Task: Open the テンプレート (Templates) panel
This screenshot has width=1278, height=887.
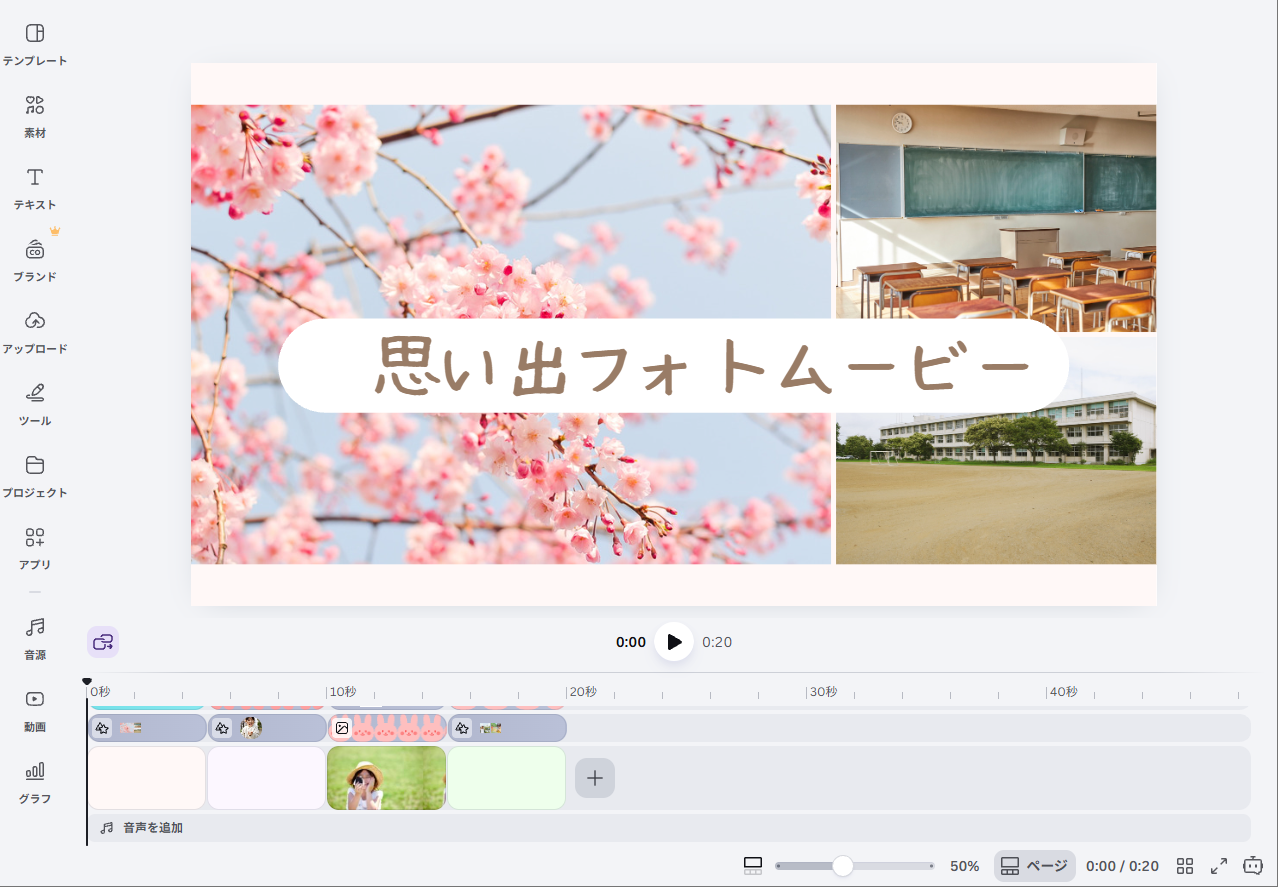Action: (x=35, y=45)
